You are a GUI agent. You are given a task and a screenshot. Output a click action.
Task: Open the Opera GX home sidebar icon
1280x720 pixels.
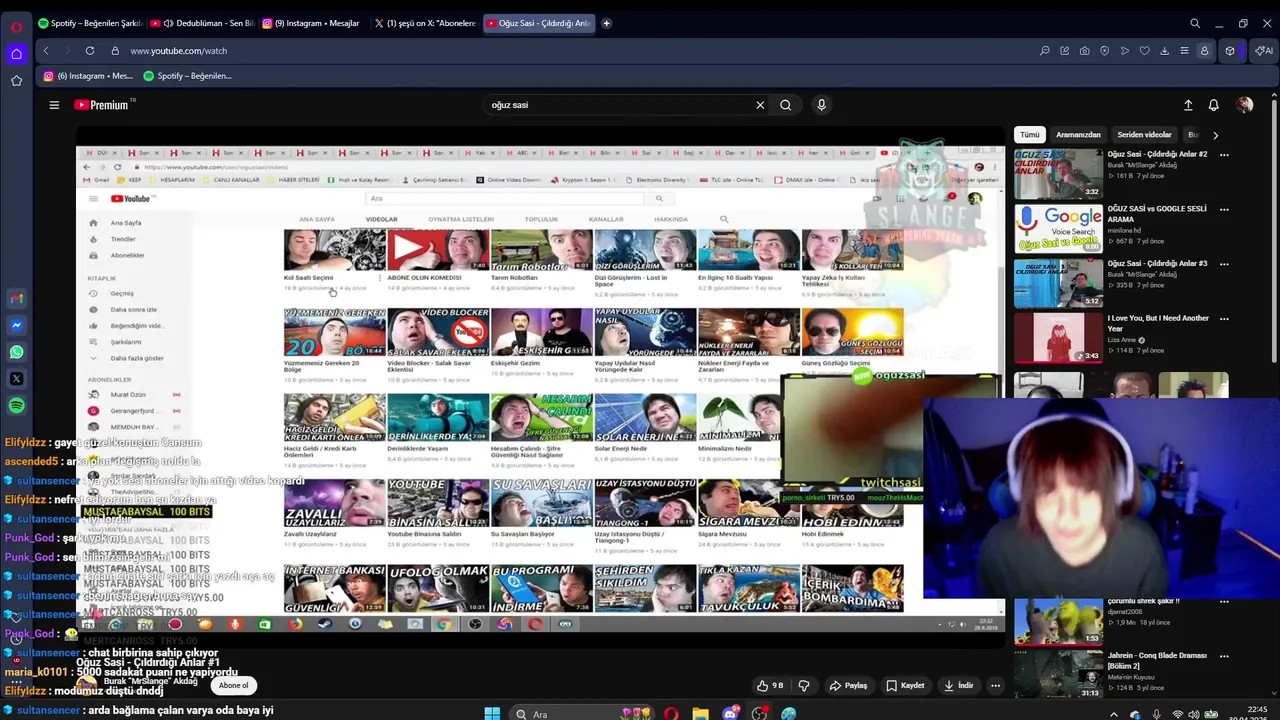tap(16, 54)
